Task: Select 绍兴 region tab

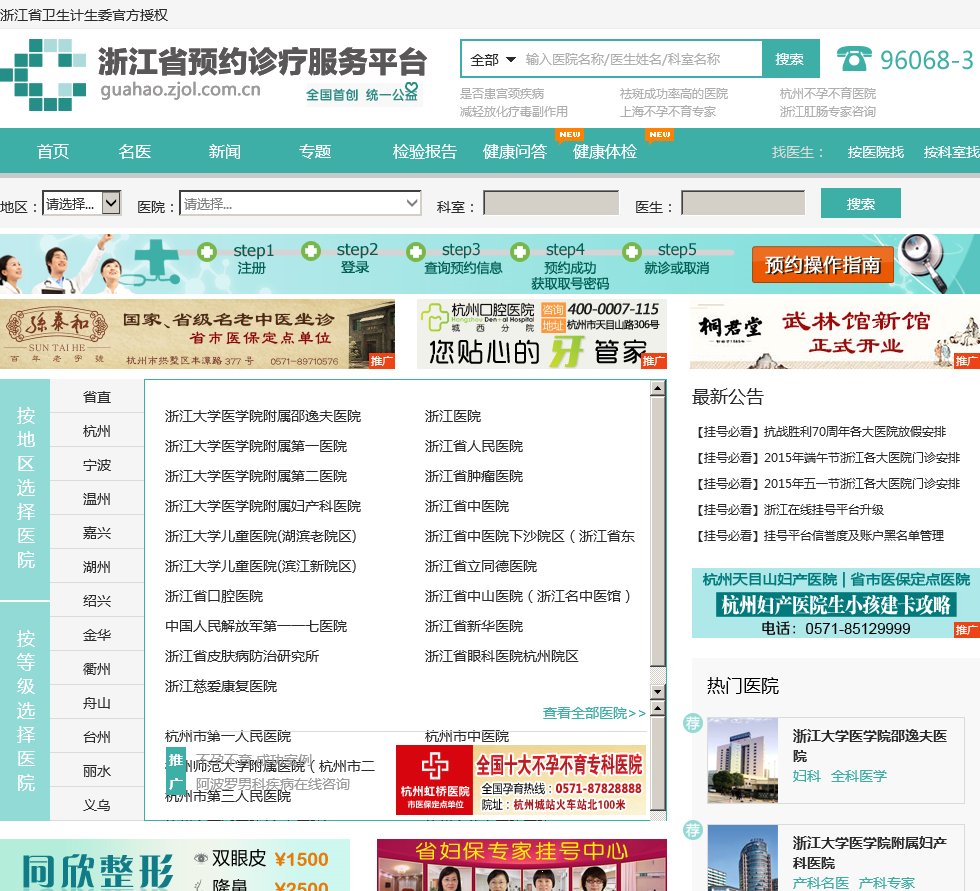Action: point(97,600)
